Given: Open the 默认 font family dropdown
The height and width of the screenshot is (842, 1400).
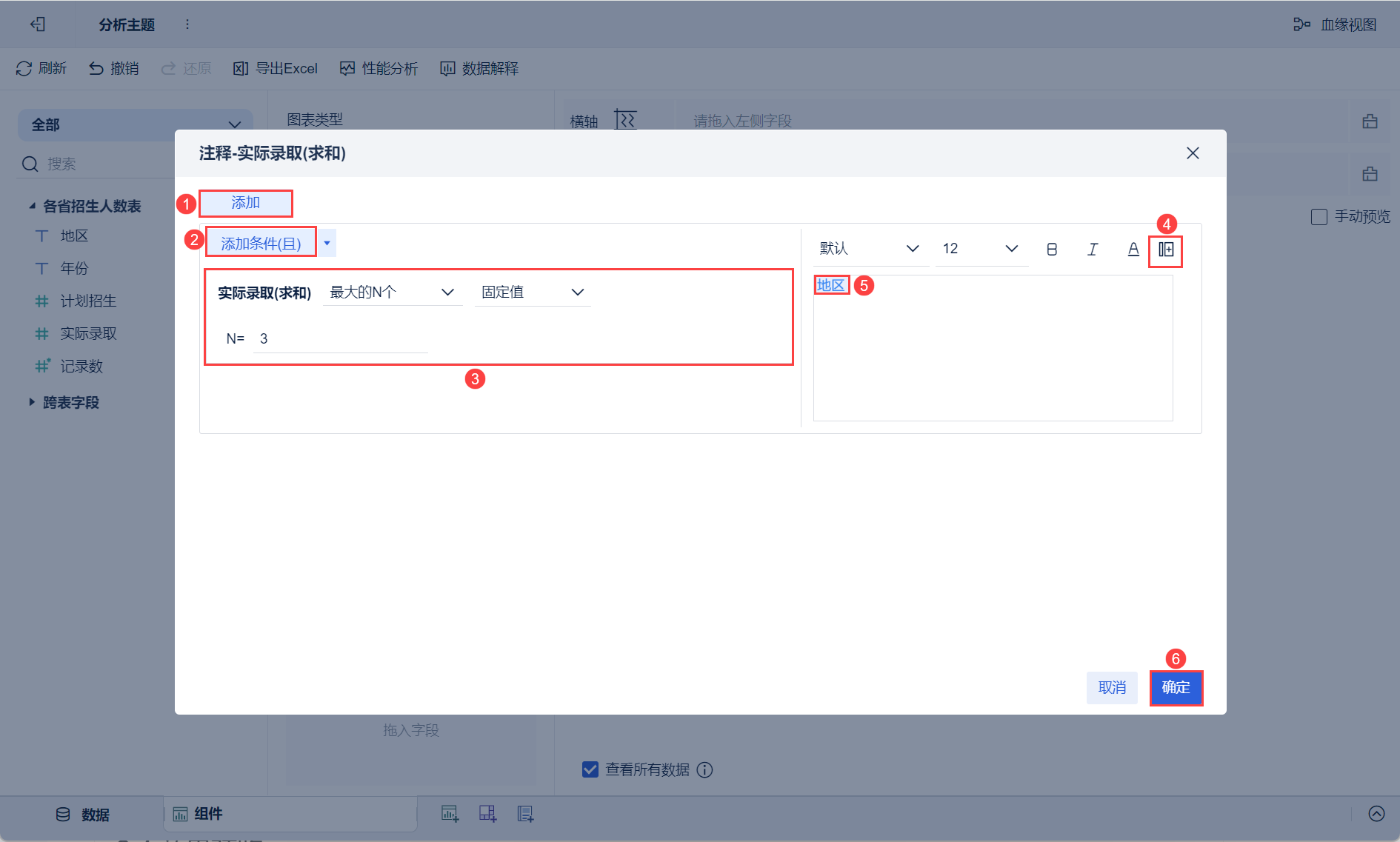Looking at the screenshot, I should click(x=870, y=249).
